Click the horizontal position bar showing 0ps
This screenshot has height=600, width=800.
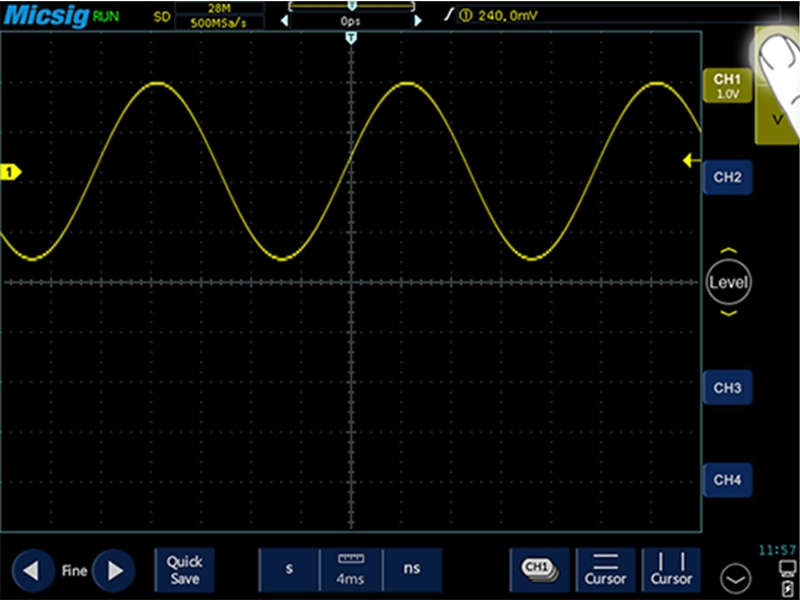coord(350,20)
